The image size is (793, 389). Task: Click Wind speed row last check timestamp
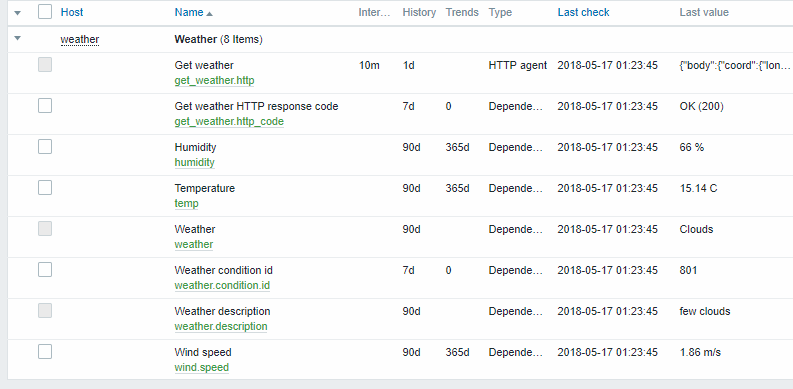click(607, 352)
